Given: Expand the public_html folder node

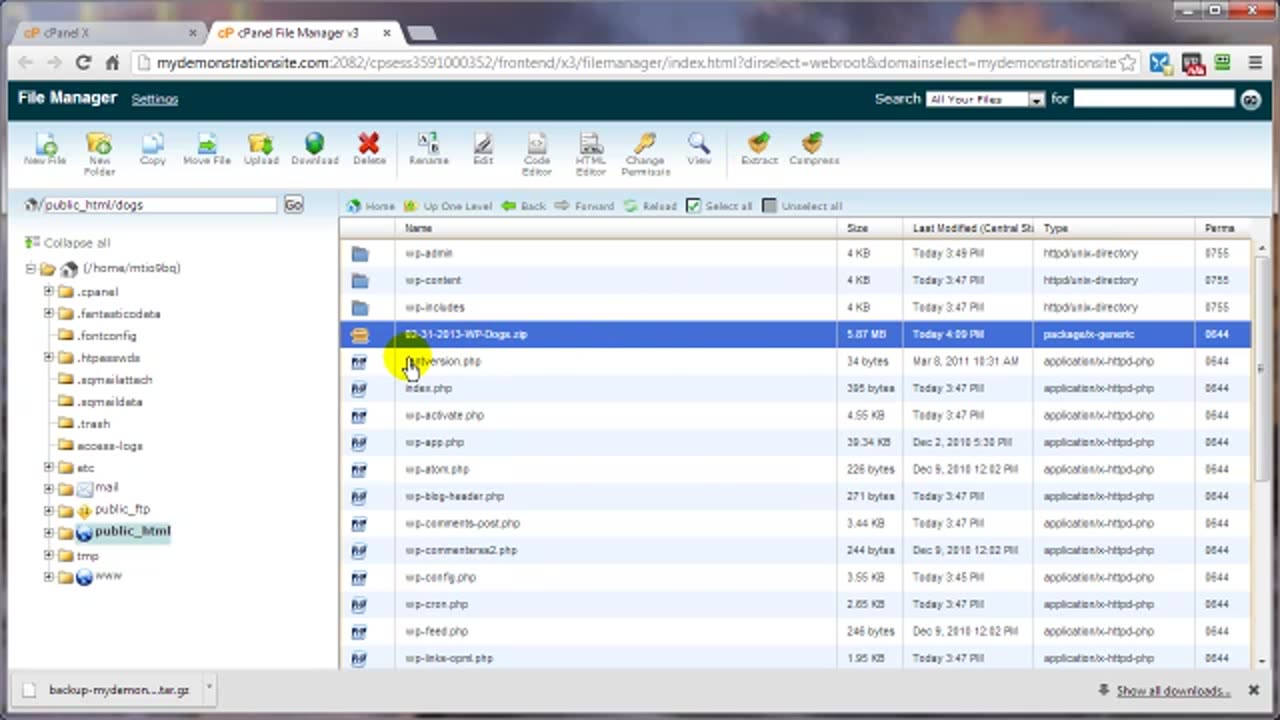Looking at the screenshot, I should [48, 533].
